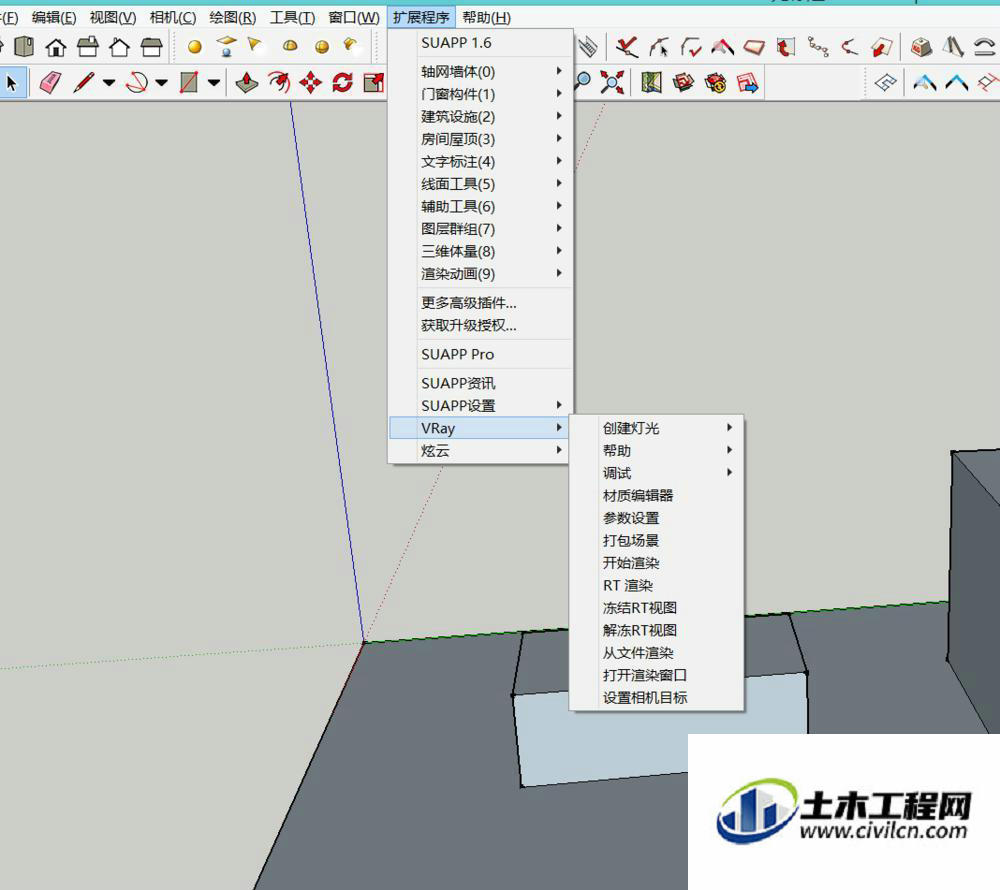Switch to Left view house icon
Screen dimensions: 1000x890
click(151, 47)
